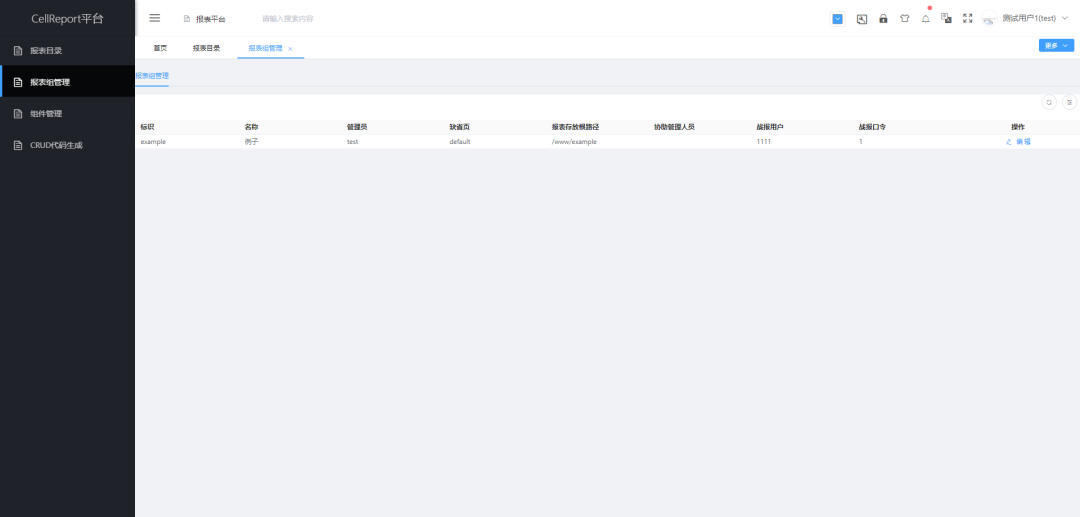Image resolution: width=1080 pixels, height=517 pixels.
Task: Click the 缺省页 column header
Action: [459, 127]
